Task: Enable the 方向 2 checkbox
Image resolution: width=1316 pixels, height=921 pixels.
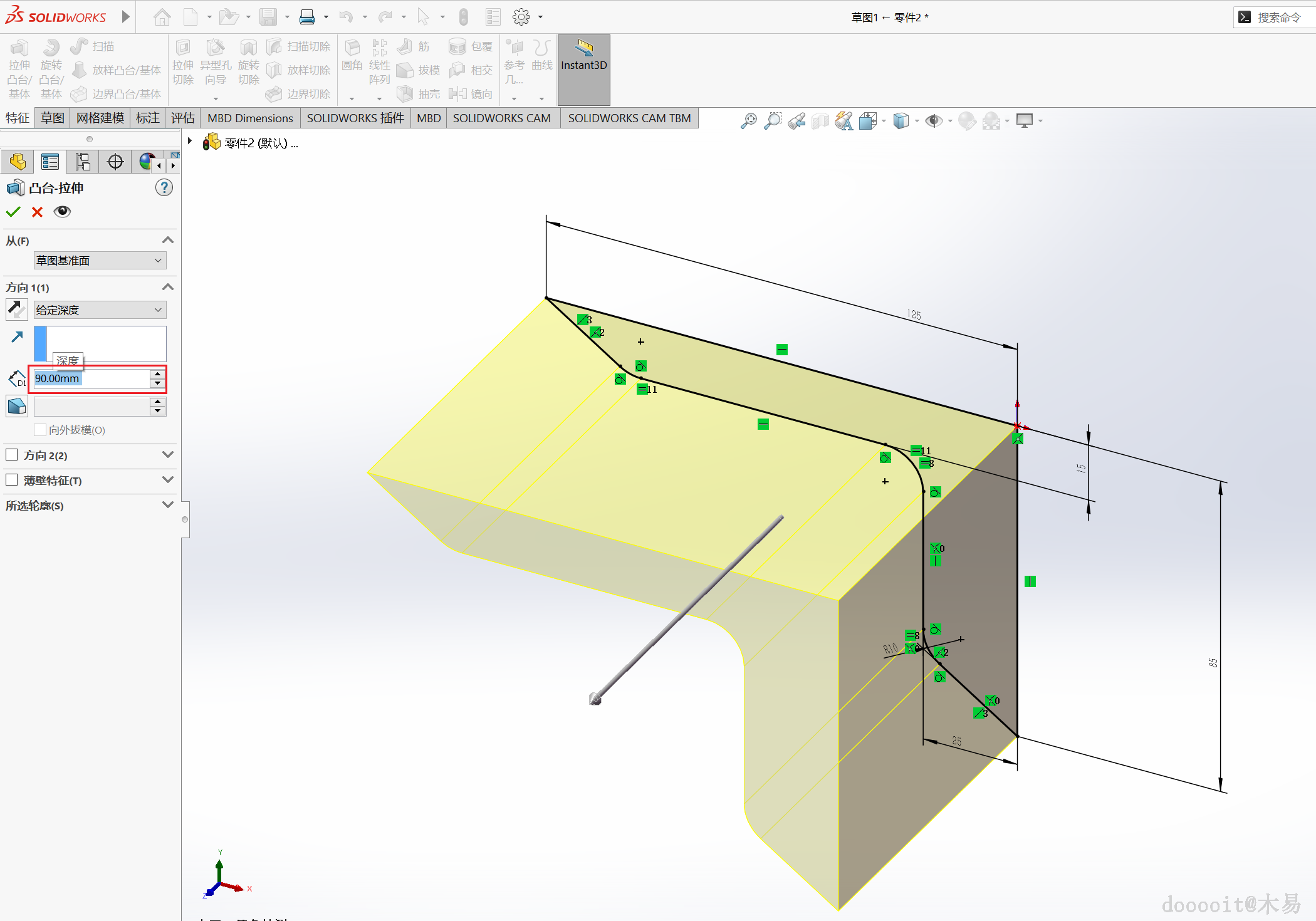Action: [12, 455]
